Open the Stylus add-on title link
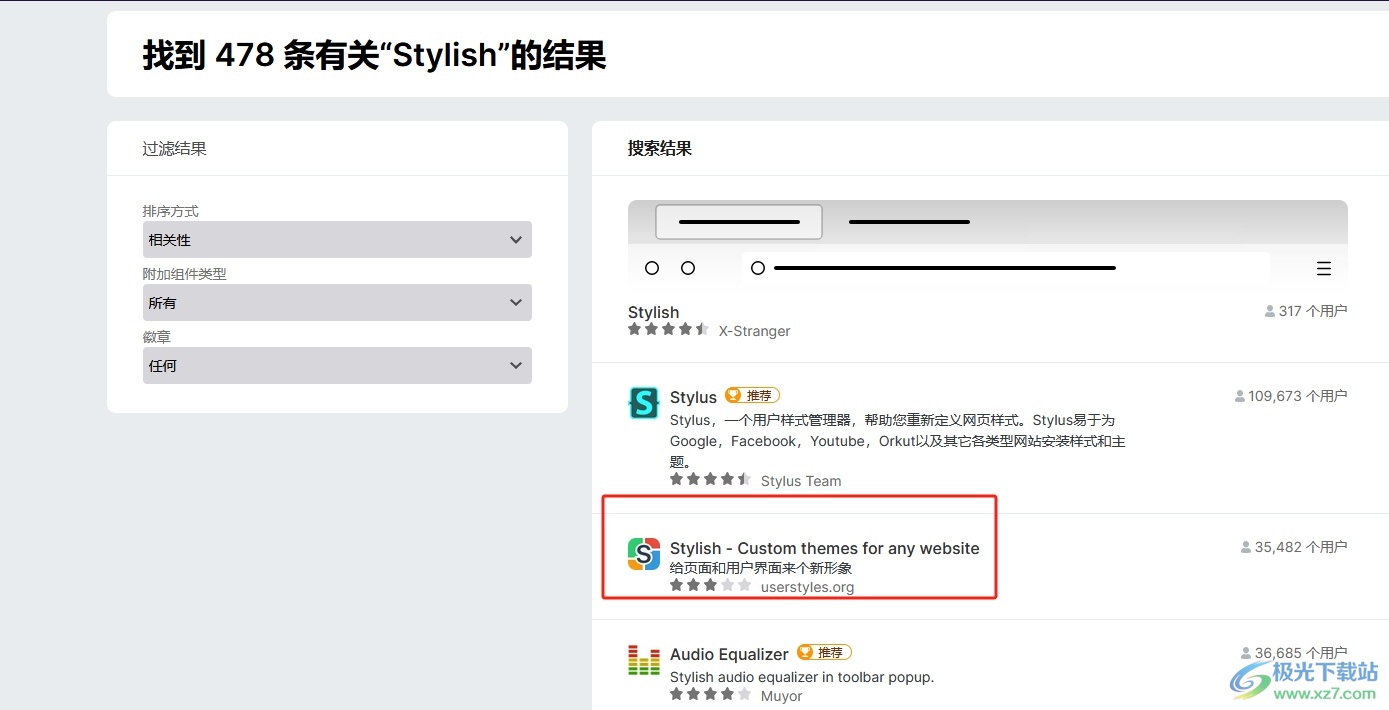 [693, 397]
